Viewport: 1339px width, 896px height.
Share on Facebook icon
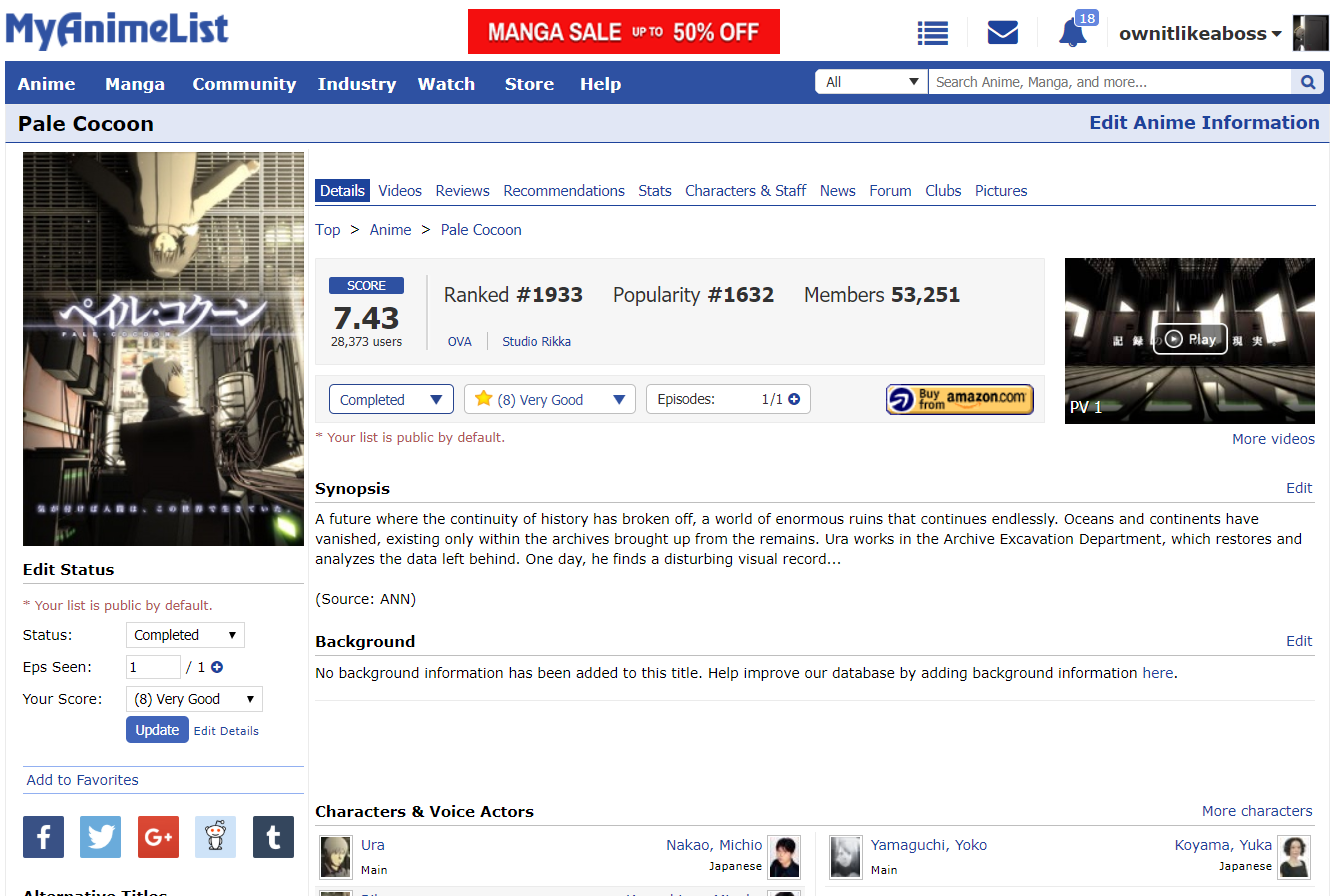tap(43, 837)
